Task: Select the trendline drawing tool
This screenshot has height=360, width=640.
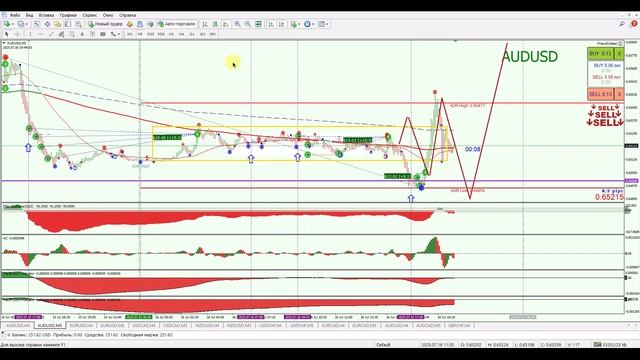Action: (x=51, y=34)
